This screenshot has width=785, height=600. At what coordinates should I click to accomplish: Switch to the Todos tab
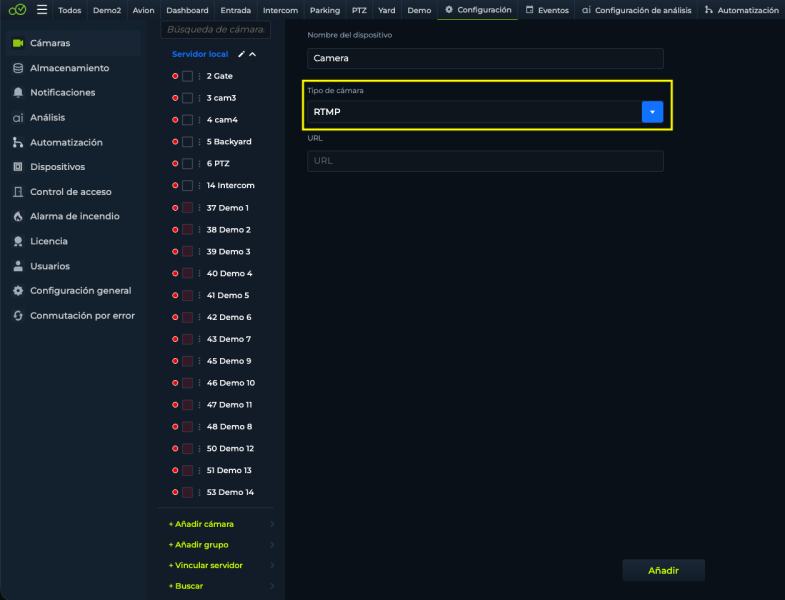(70, 10)
